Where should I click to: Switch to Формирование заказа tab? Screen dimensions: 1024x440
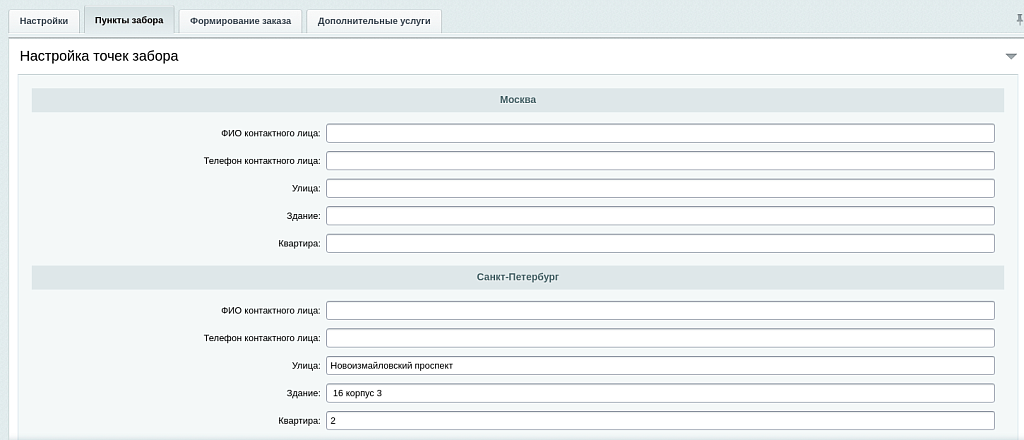pos(240,21)
